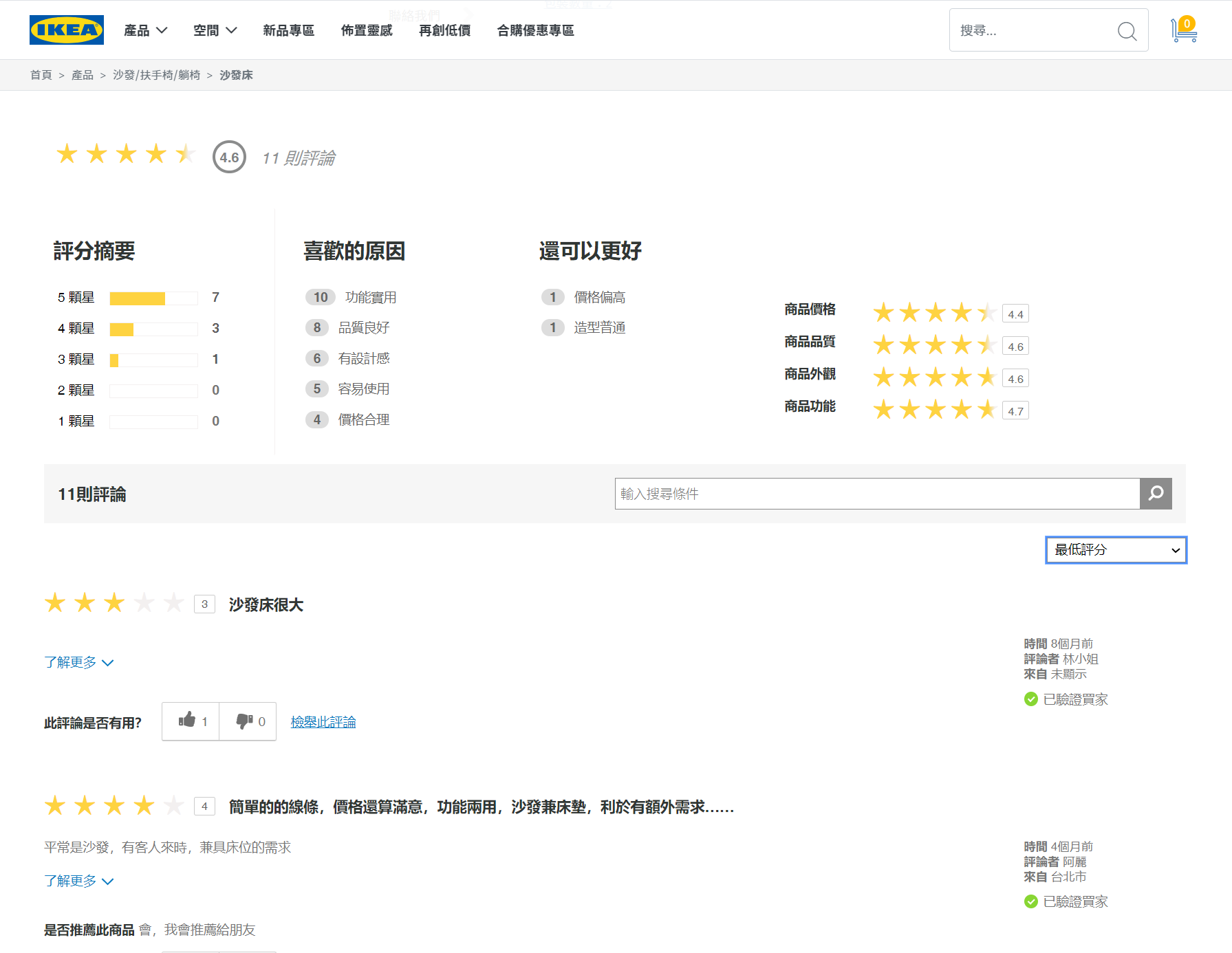The image size is (1232, 953).
Task: Click the magnifier icon in top search box
Action: click(1127, 31)
